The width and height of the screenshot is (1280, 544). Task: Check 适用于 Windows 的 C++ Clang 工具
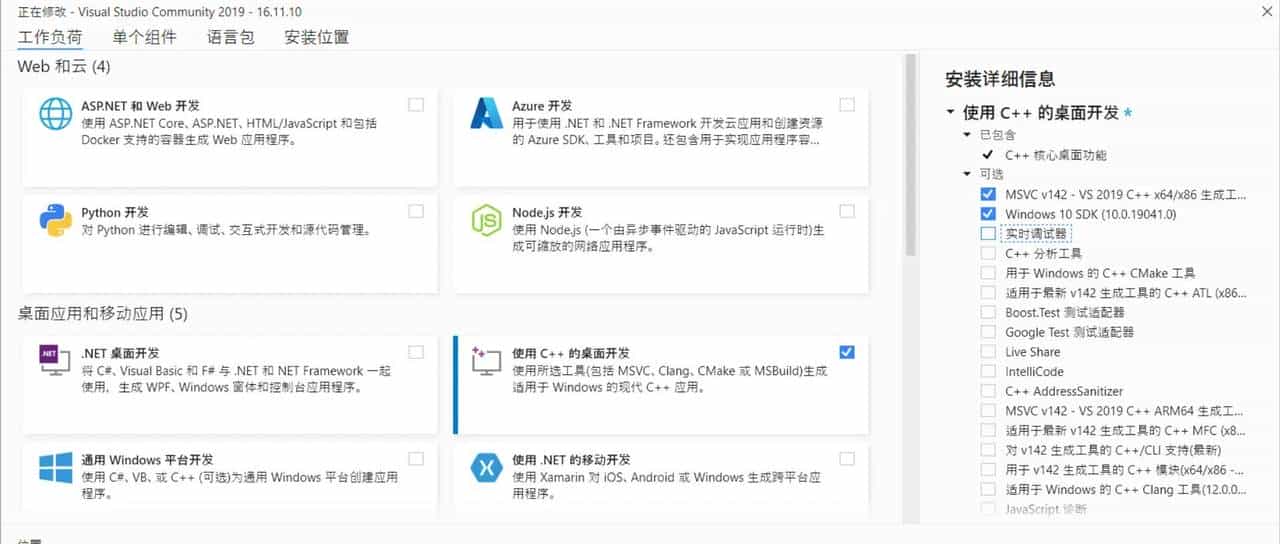[x=988, y=489]
